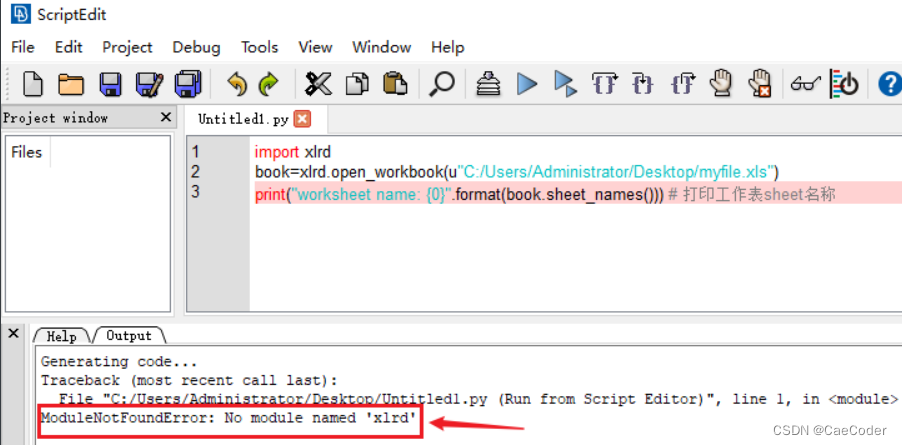This screenshot has height=445, width=902.
Task: Undo the last edit
Action: pyautogui.click(x=236, y=84)
